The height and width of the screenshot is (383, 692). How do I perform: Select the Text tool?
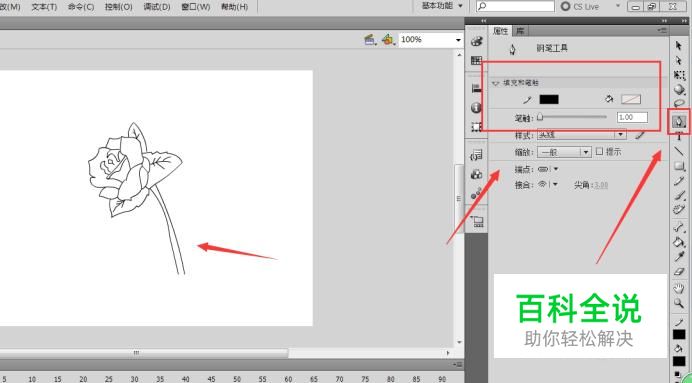click(679, 137)
